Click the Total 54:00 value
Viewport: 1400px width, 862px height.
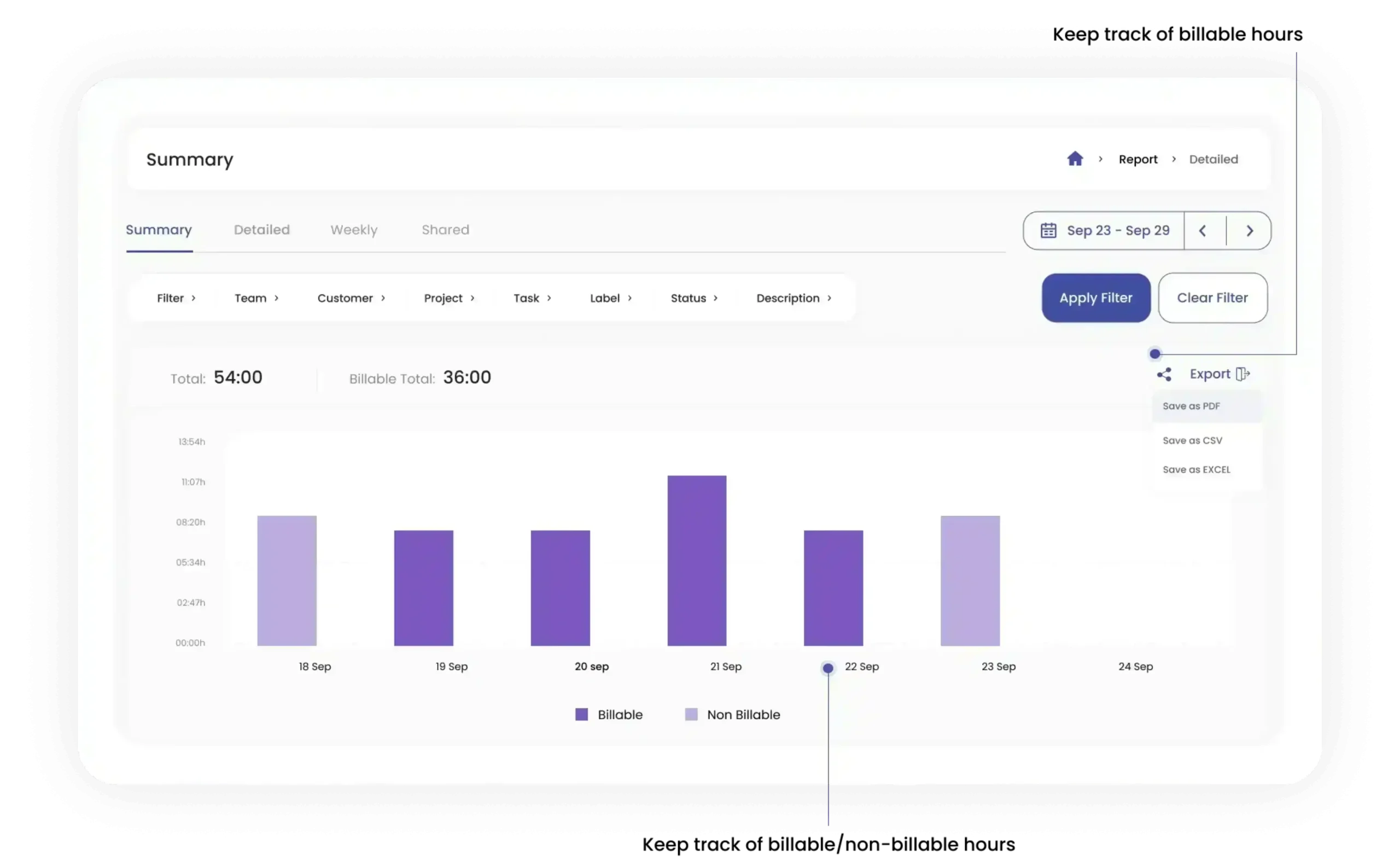click(238, 377)
